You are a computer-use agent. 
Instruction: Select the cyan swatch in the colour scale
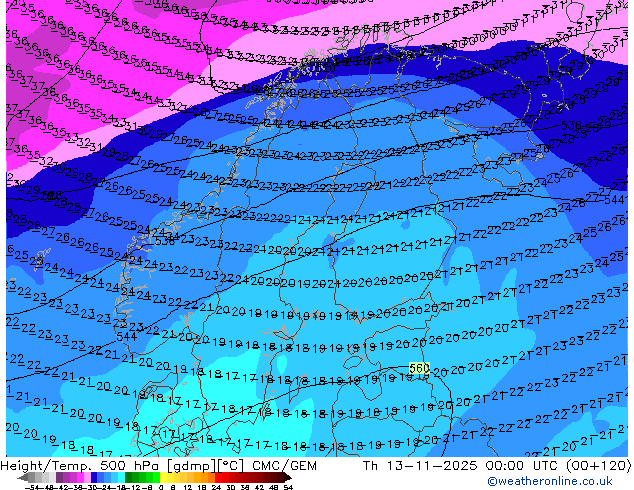tap(121, 477)
